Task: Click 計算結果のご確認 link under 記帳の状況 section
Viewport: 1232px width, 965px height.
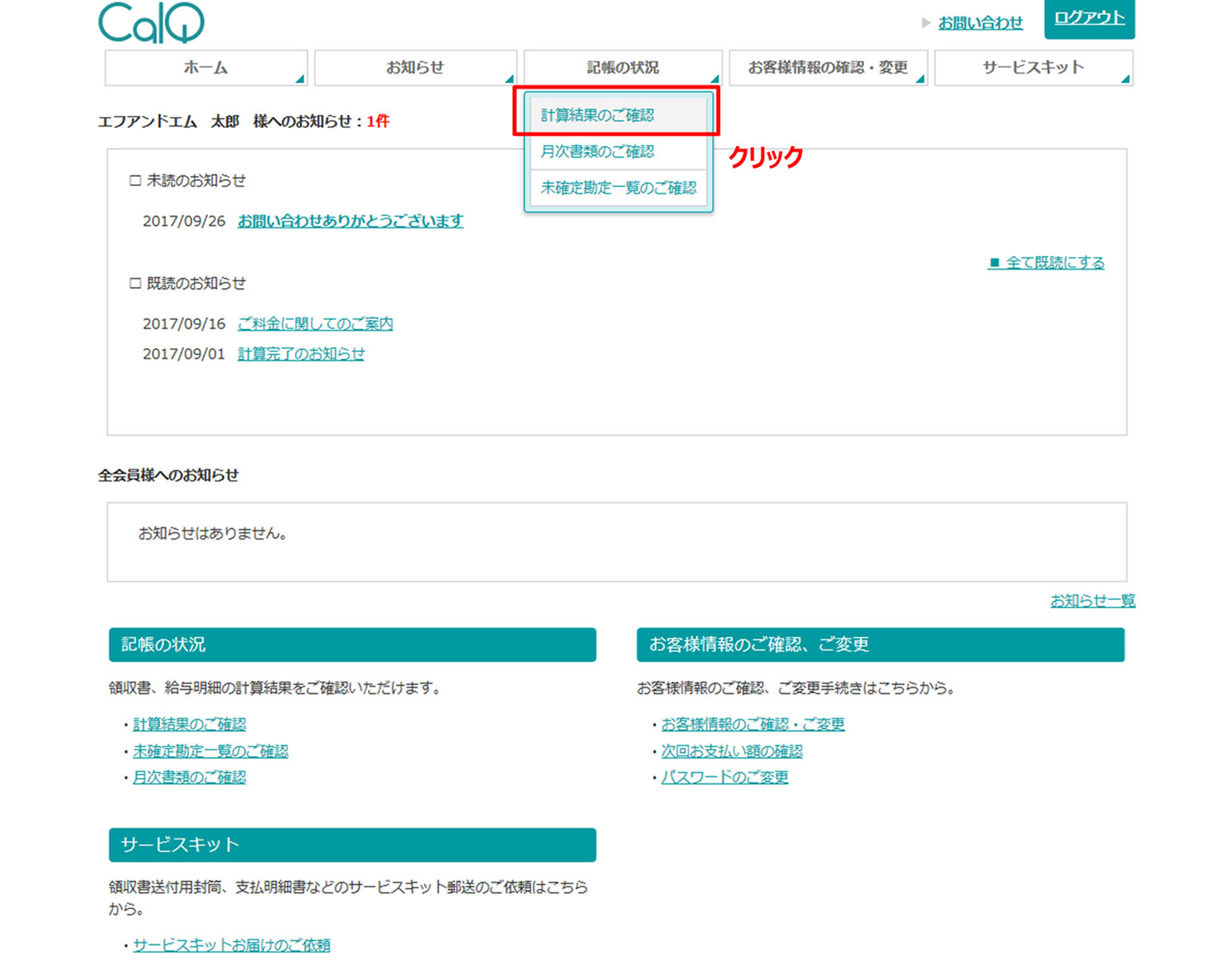Action: (x=190, y=724)
